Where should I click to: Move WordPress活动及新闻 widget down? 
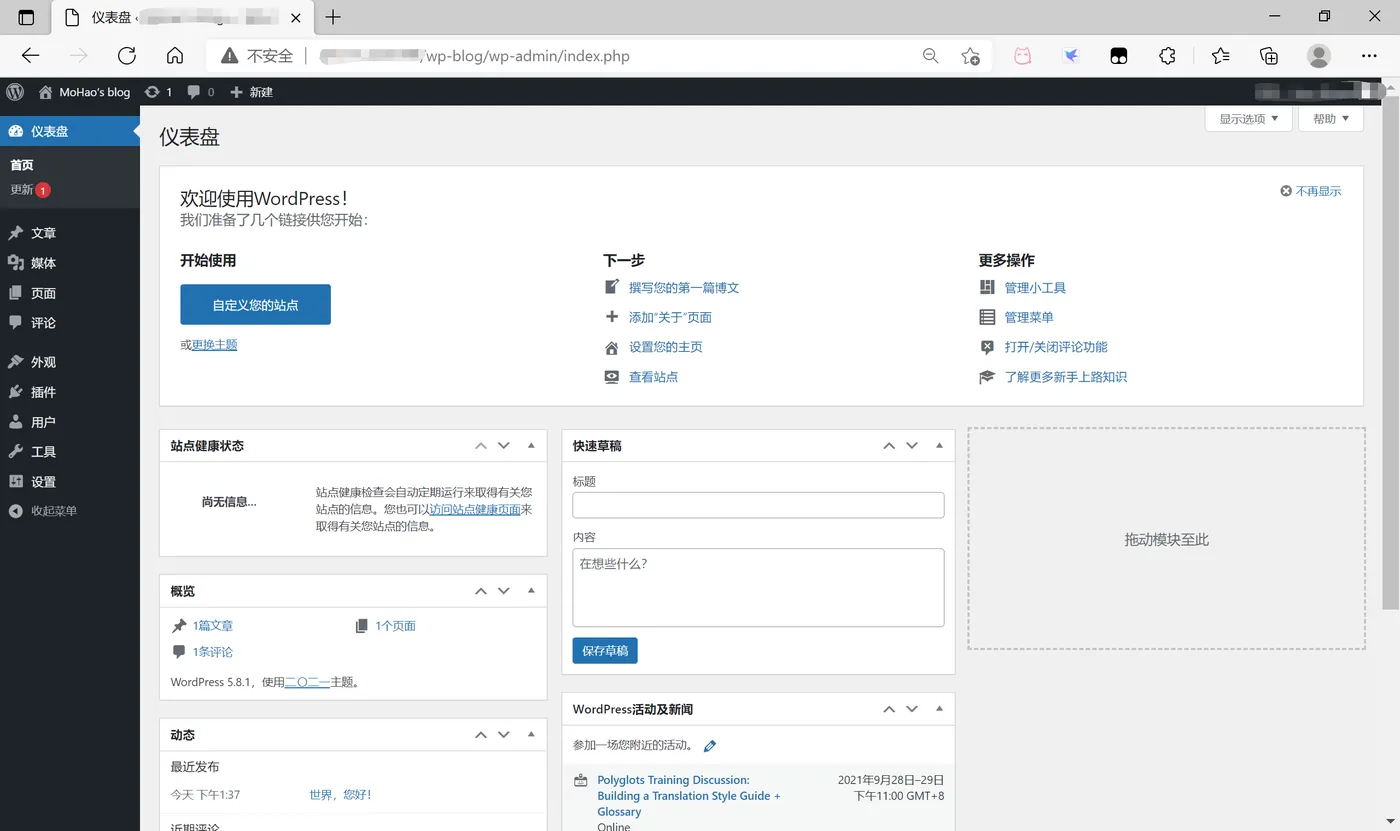[x=912, y=709]
